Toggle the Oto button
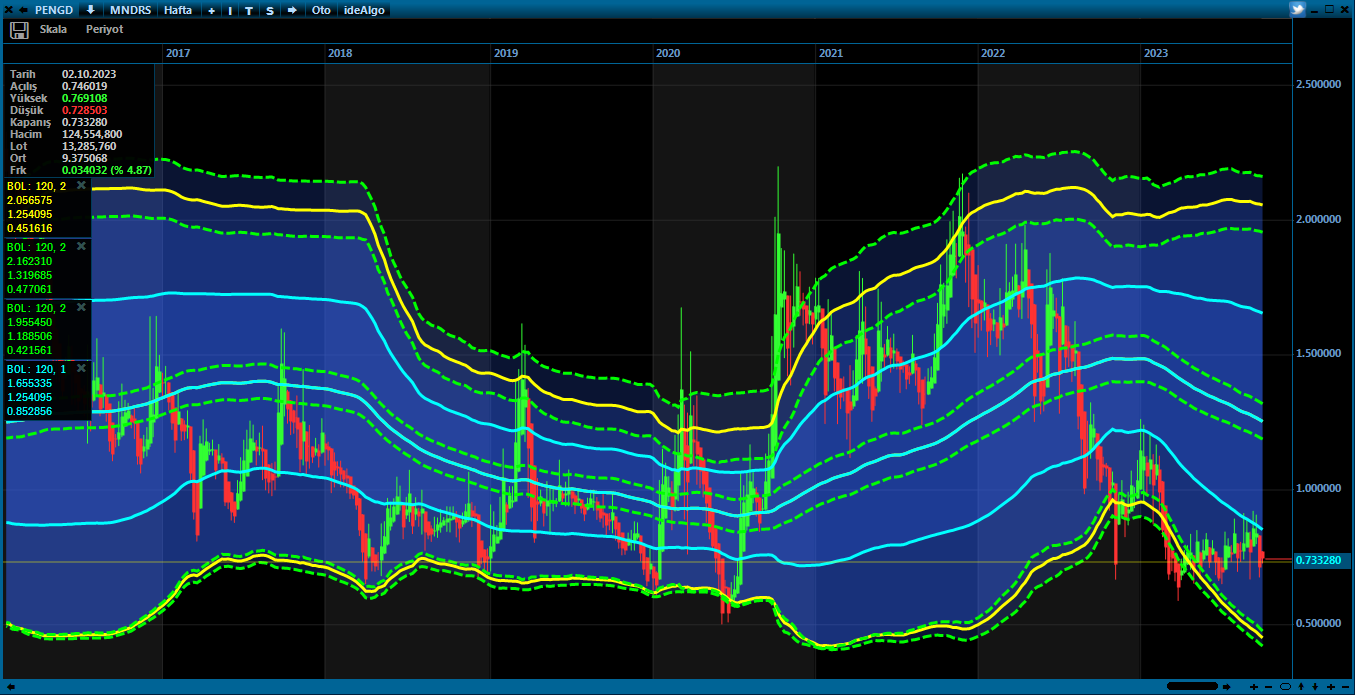Image resolution: width=1355 pixels, height=695 pixels. point(321,10)
